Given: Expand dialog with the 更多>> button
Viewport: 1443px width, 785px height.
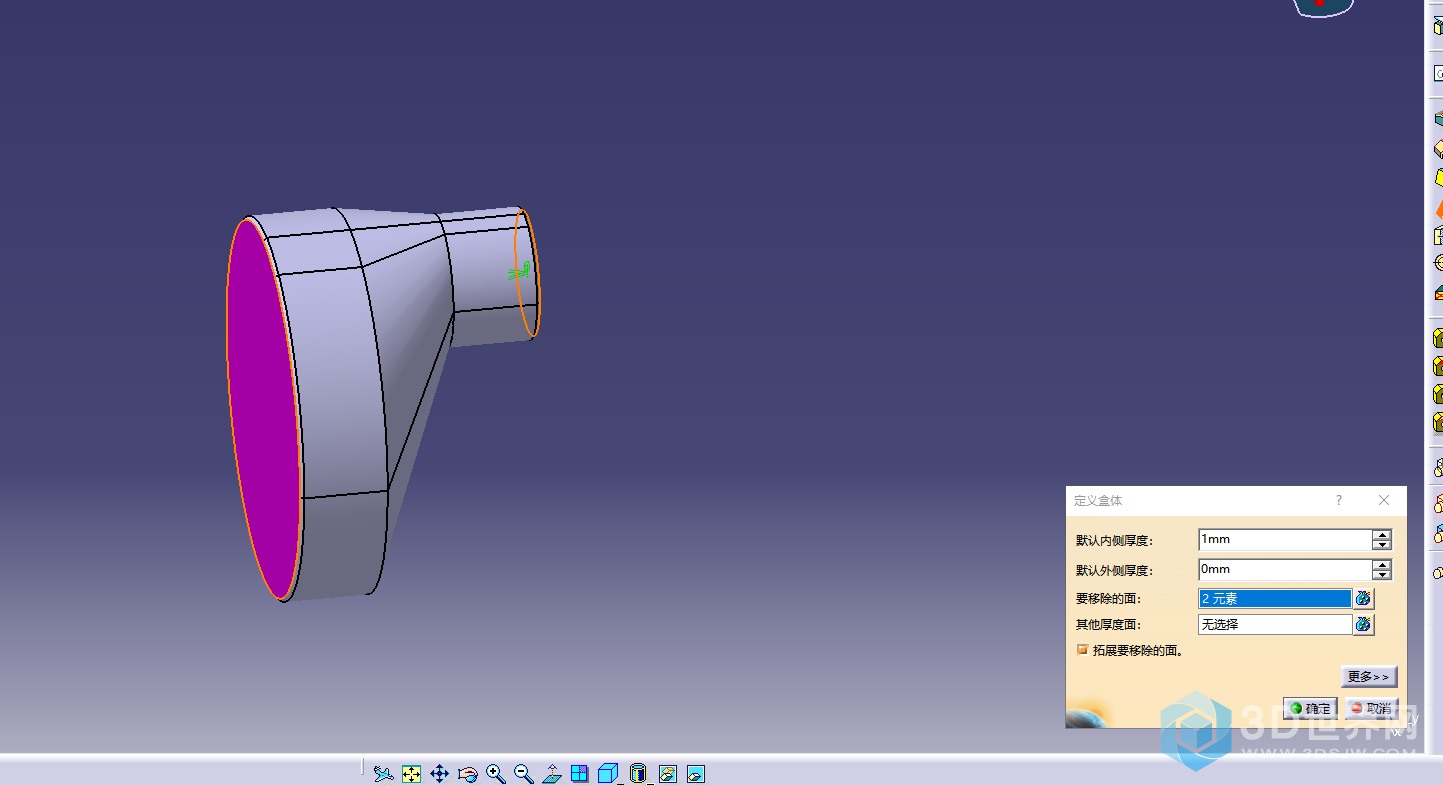Looking at the screenshot, I should pyautogui.click(x=1368, y=677).
